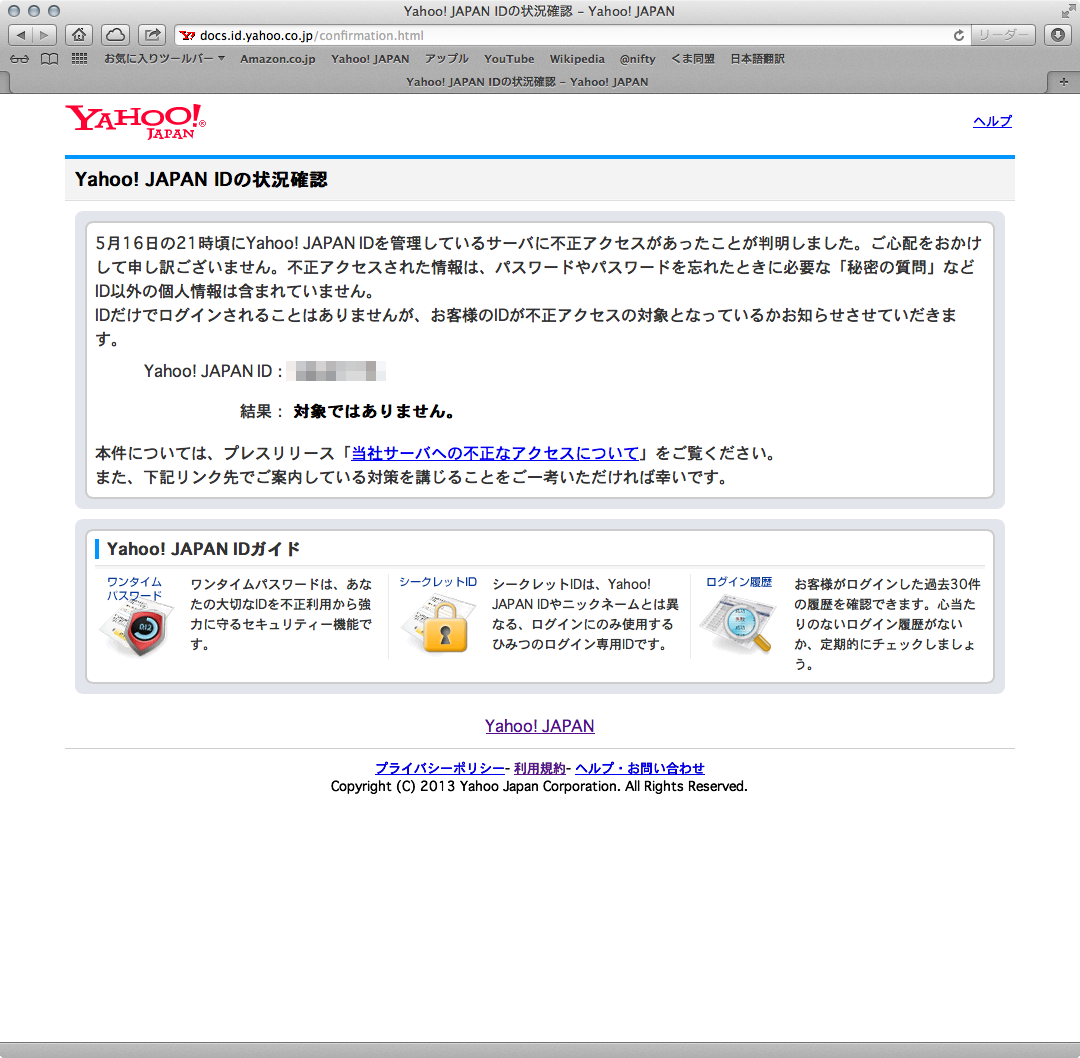Click the iCloud tabs icon
The image size is (1080, 1058).
click(x=116, y=35)
